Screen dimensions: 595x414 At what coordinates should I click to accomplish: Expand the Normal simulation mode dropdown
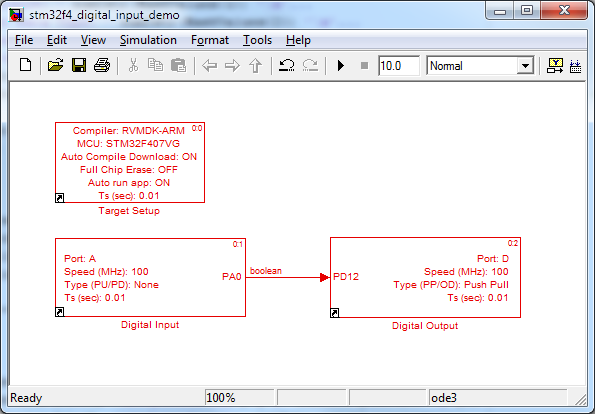click(x=525, y=66)
